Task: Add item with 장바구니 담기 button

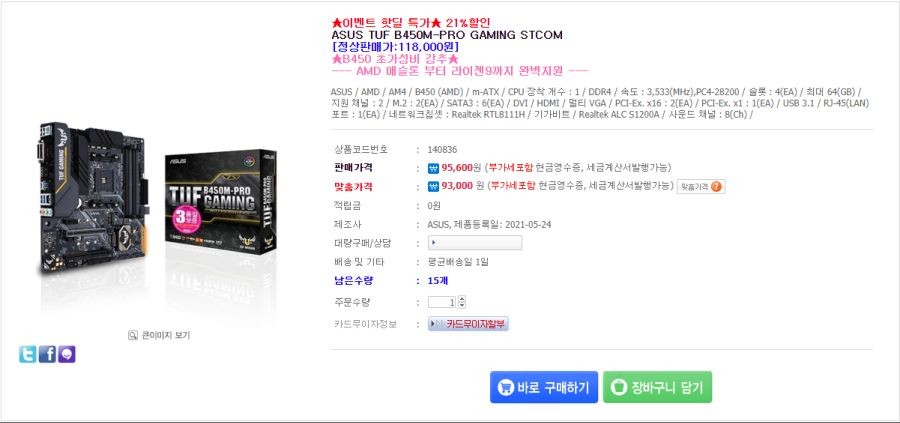Action: 657,387
